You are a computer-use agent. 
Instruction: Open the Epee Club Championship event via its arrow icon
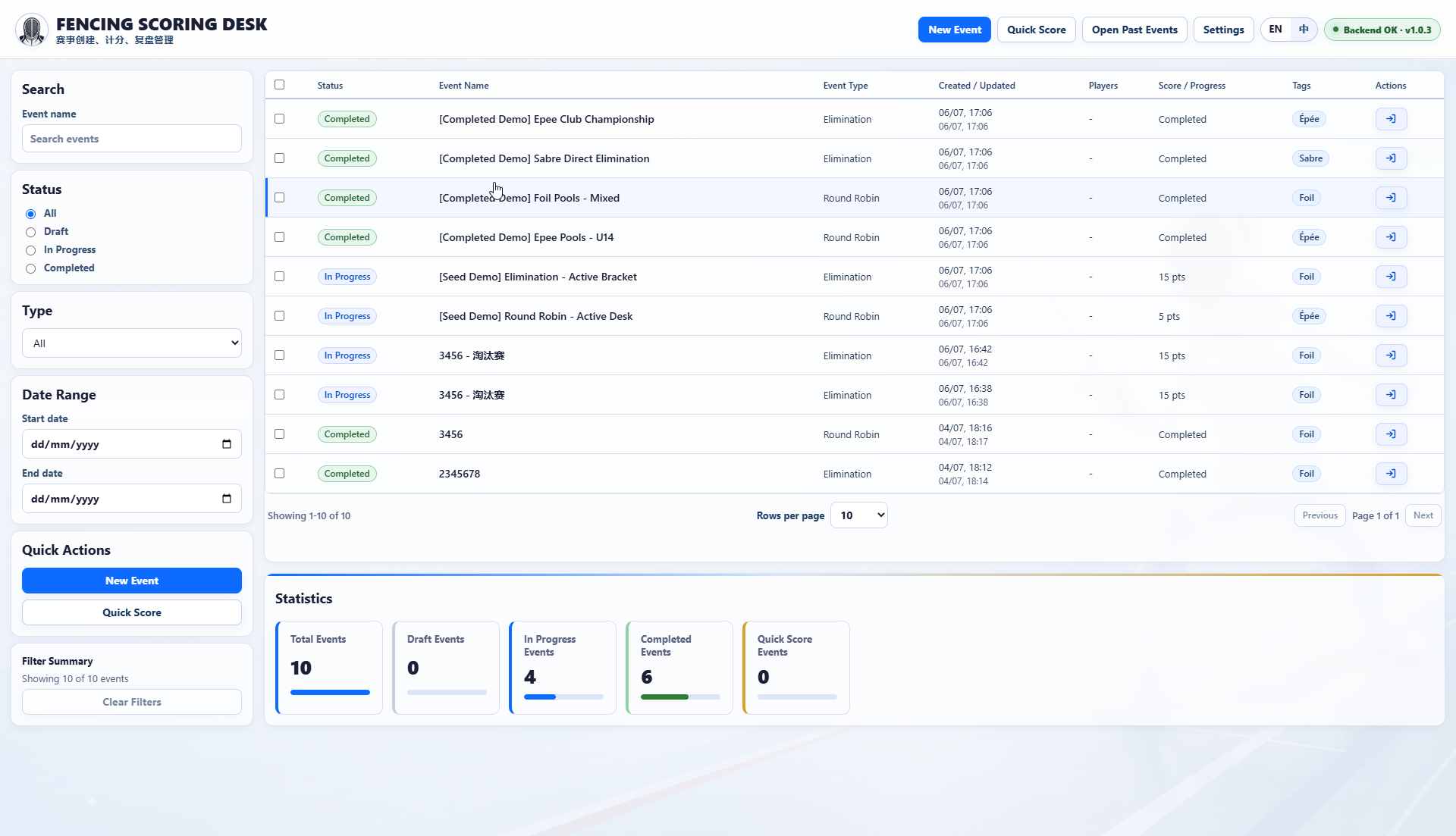[1391, 119]
